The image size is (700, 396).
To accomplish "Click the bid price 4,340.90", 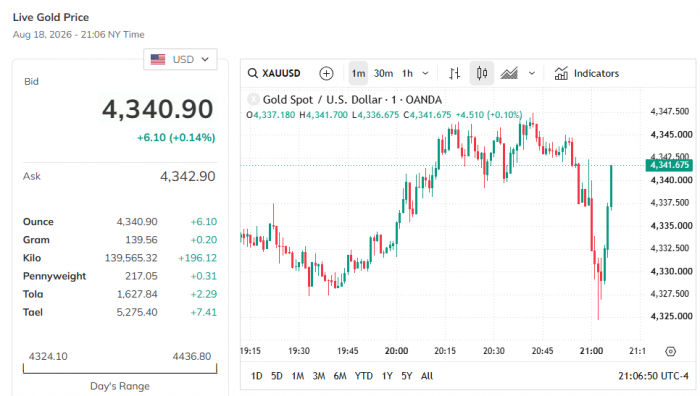I will coord(158,109).
